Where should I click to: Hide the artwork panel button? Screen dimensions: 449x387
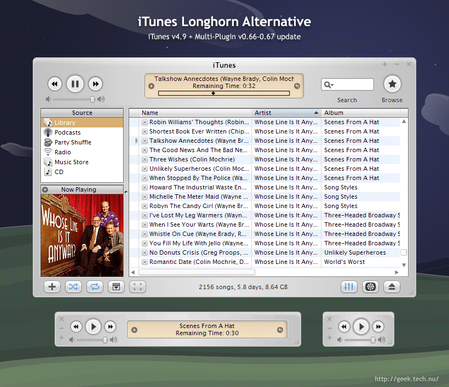coord(116,287)
